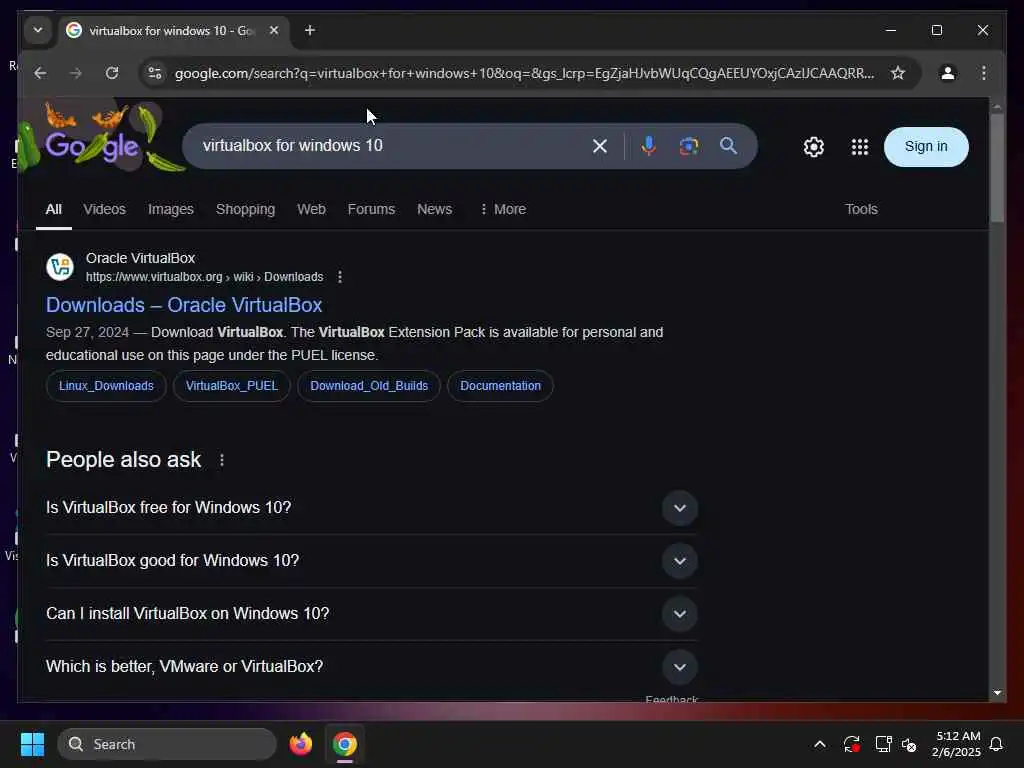1024x768 pixels.
Task: Switch to the Images tab
Action: [x=170, y=209]
